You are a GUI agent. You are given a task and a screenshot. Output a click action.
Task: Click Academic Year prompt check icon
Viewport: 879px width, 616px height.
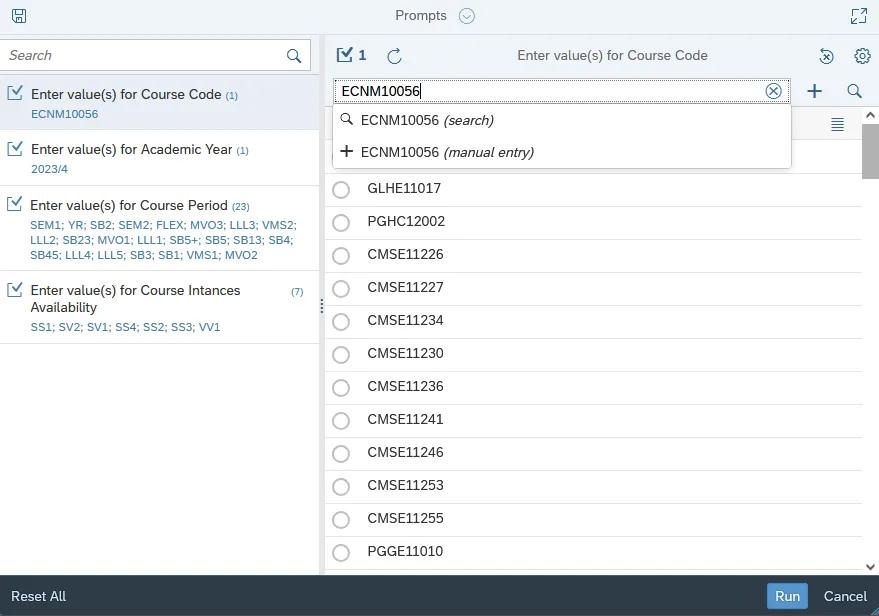tap(15, 148)
